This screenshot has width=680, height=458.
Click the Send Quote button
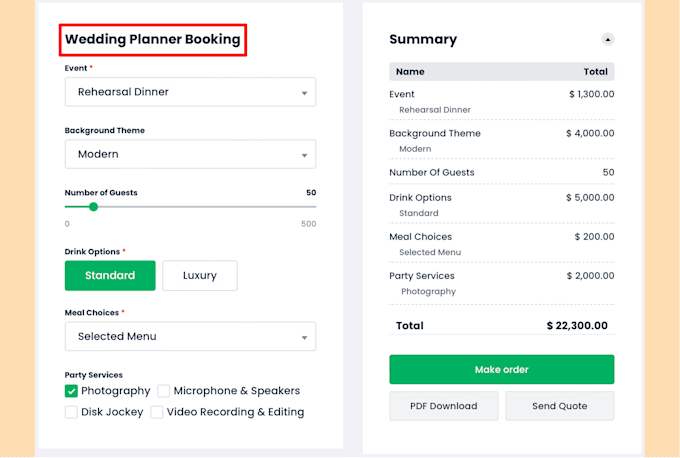pyautogui.click(x=559, y=406)
